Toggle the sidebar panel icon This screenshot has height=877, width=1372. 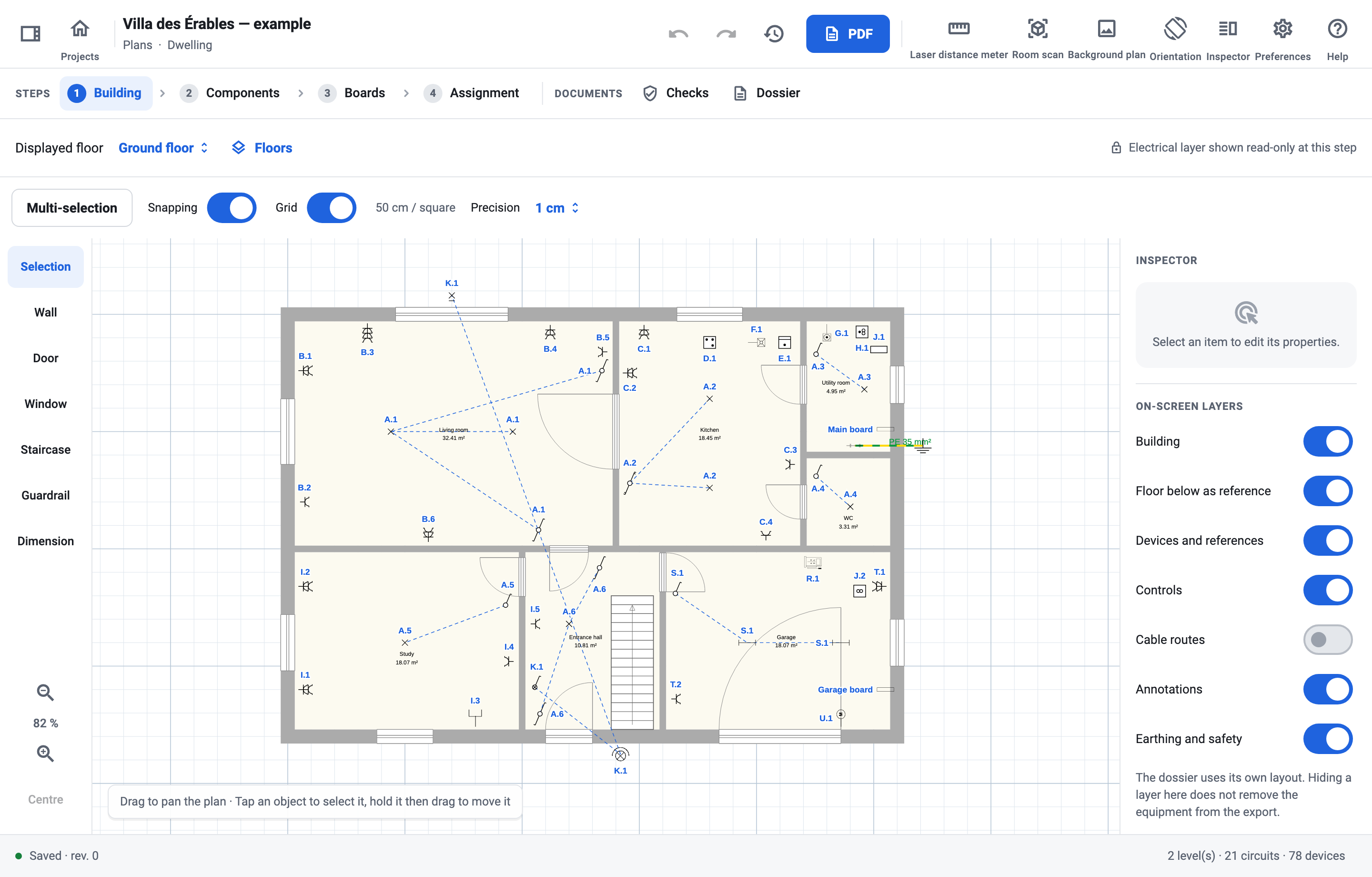(x=30, y=34)
